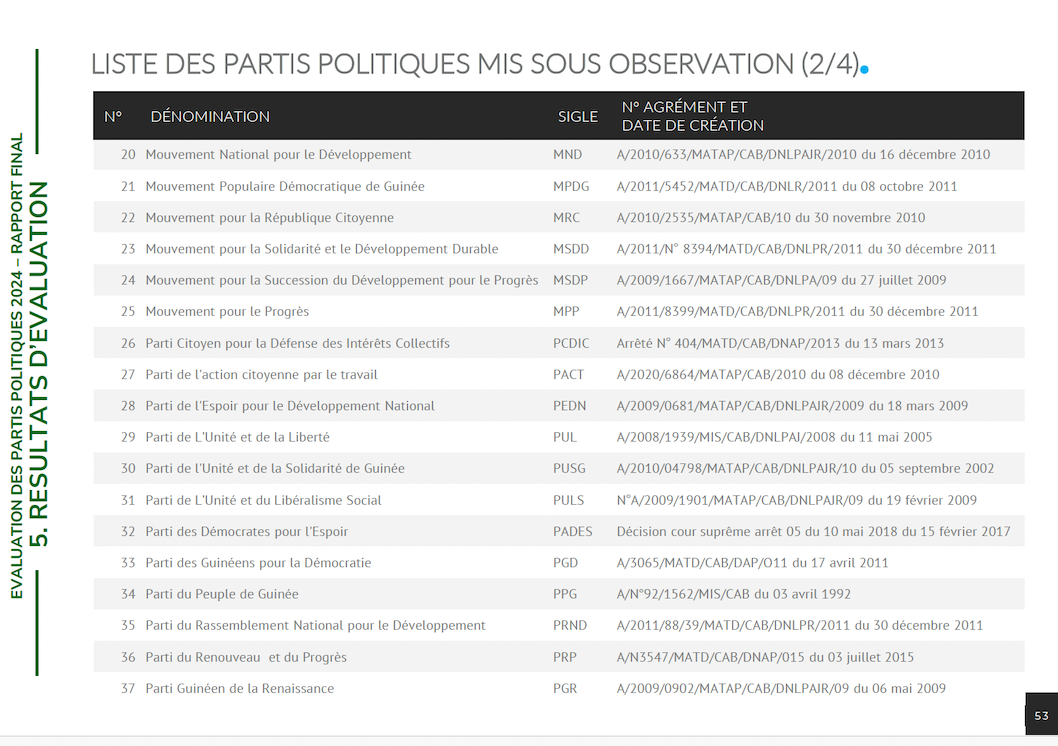1058x746 pixels.
Task: Click the 'MSDD' sigle cell
Action: coord(571,249)
